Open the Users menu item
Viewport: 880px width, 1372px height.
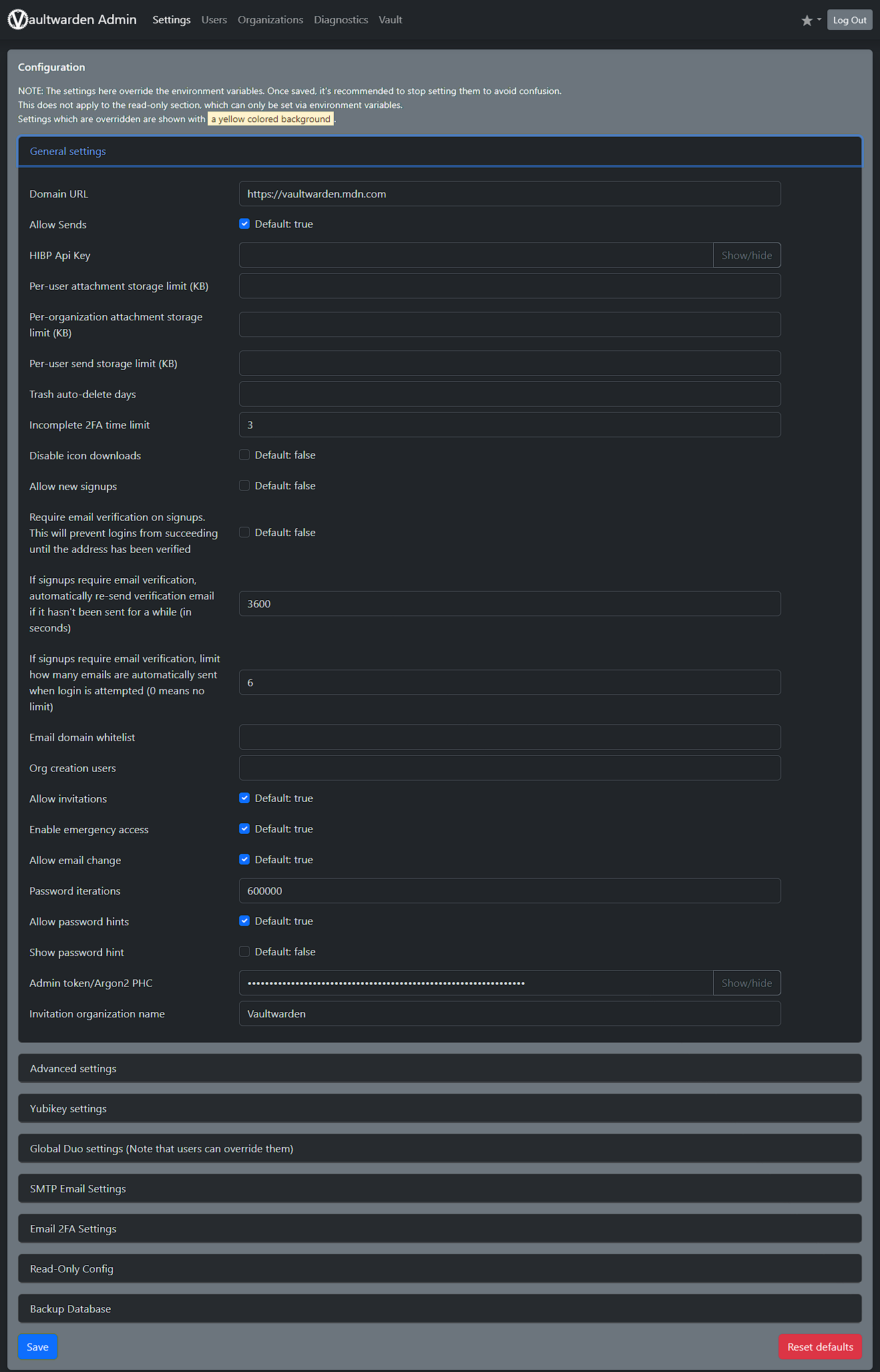pyautogui.click(x=214, y=20)
